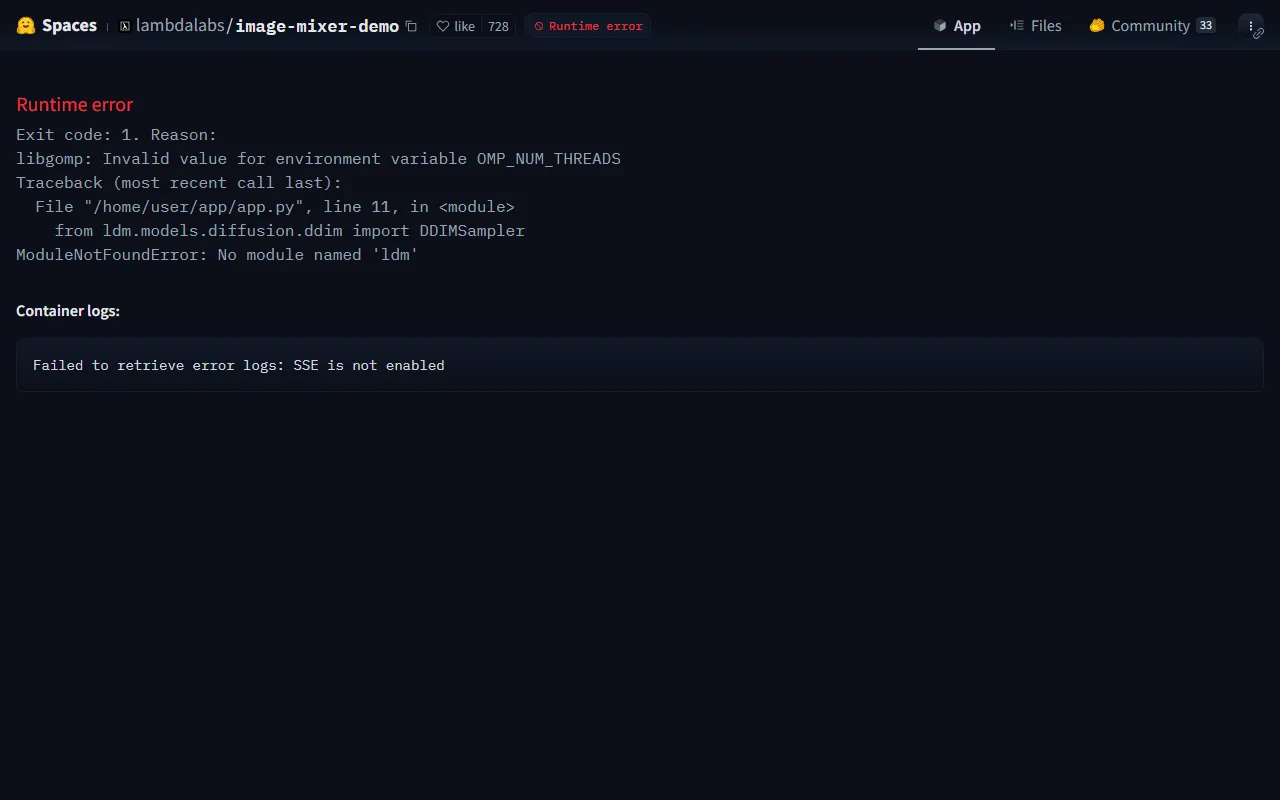Viewport: 1280px width, 800px height.
Task: Click the lambdalabs organization avatar icon
Action: 125,26
